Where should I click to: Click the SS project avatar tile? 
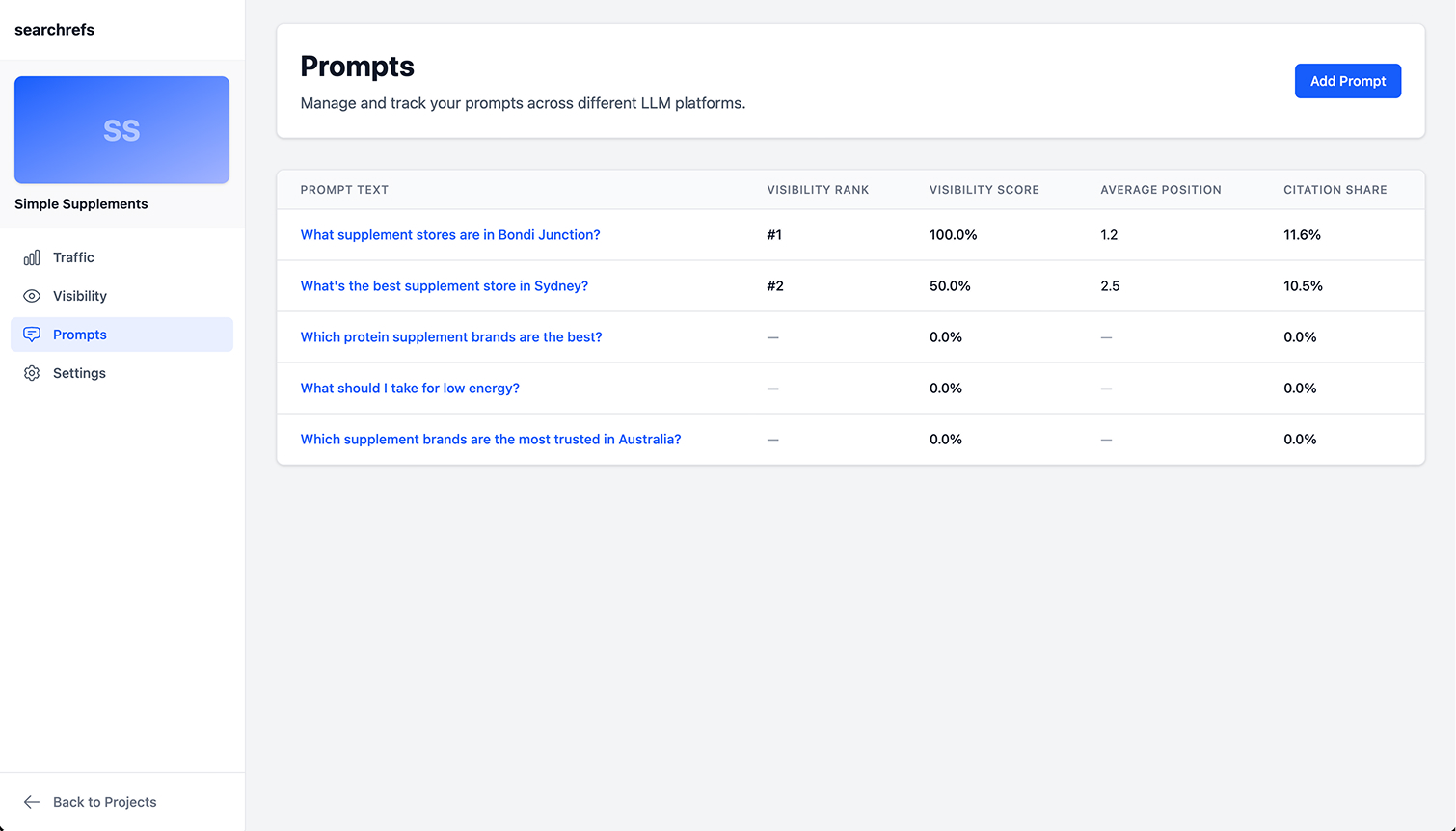[x=121, y=129]
